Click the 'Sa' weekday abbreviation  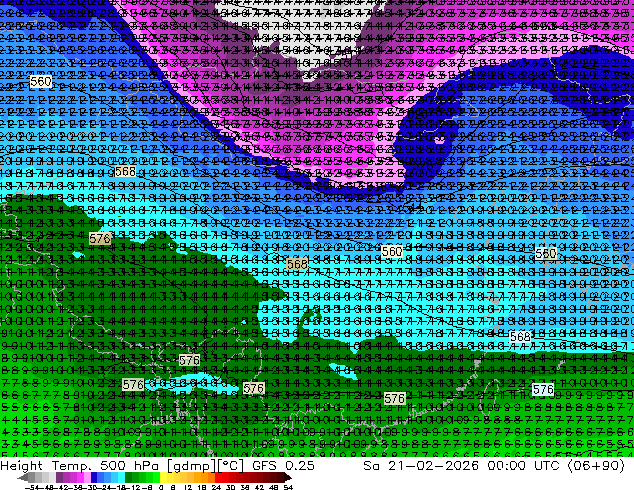tap(371, 465)
